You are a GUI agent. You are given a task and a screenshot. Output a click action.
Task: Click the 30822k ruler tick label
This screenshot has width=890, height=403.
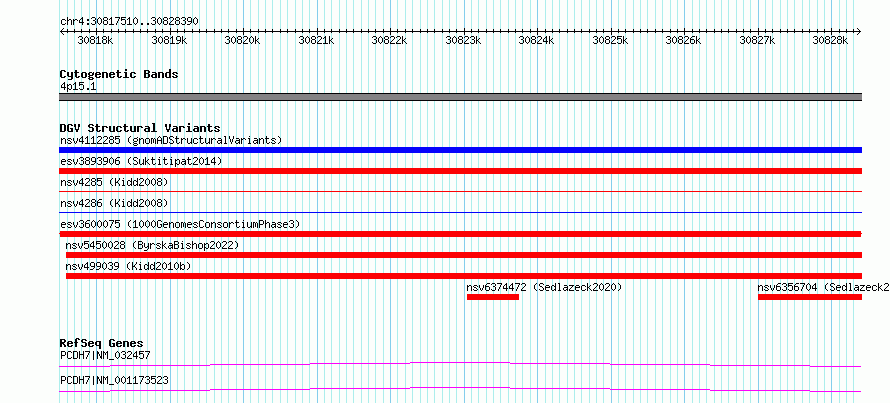pyautogui.click(x=389, y=40)
